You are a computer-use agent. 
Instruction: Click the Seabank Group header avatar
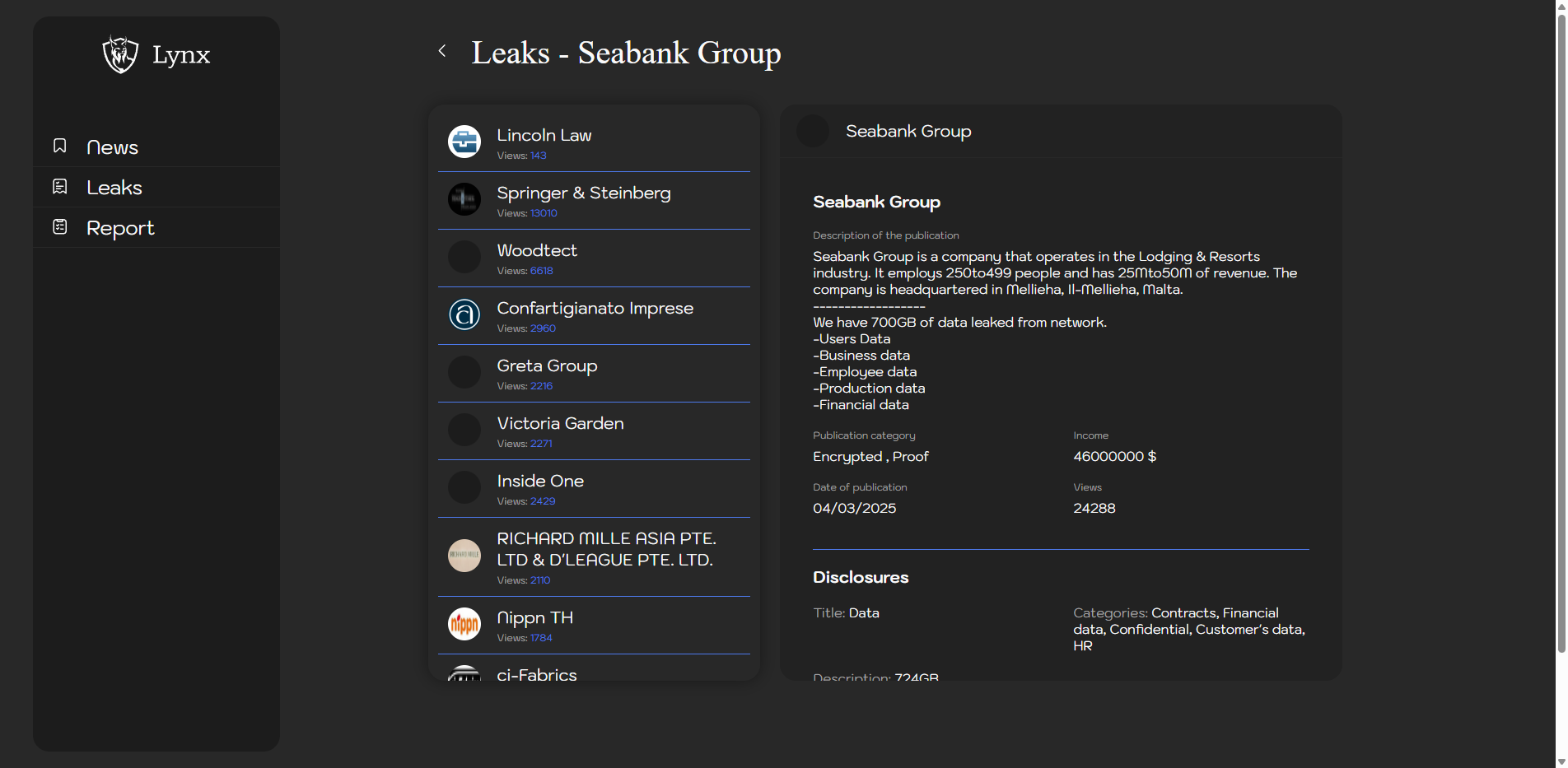813,132
